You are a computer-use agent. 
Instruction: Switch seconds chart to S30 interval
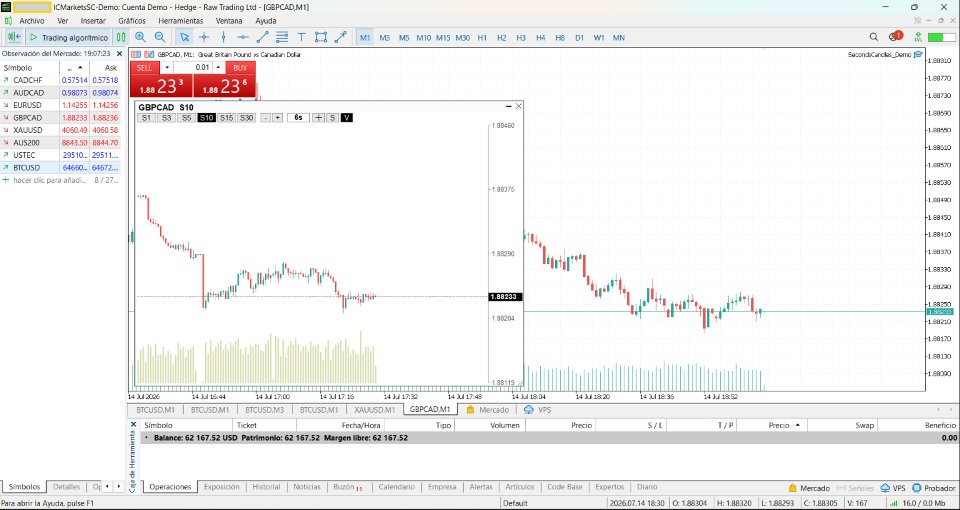pyautogui.click(x=247, y=118)
